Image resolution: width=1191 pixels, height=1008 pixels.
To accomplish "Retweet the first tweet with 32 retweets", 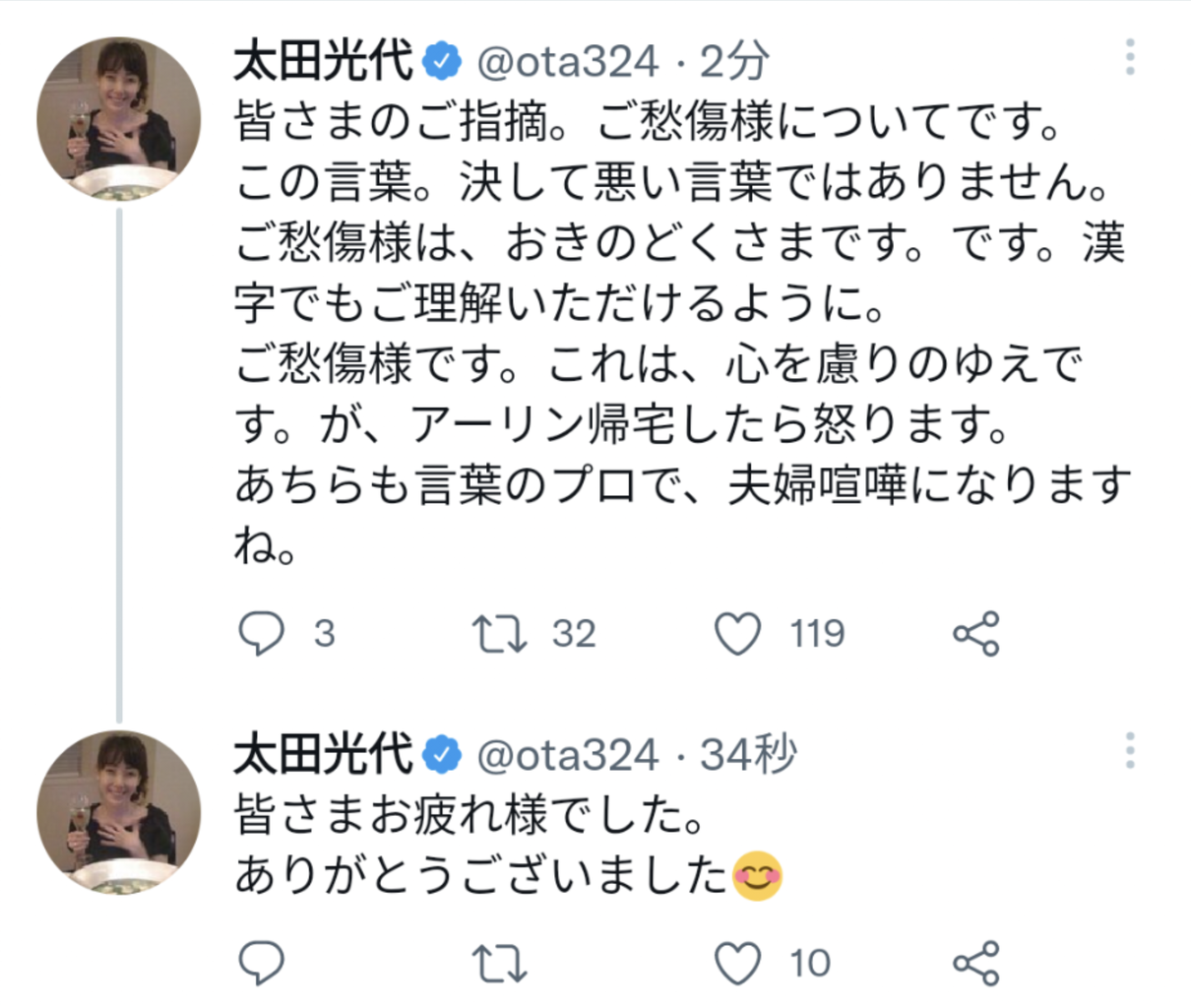I will (x=500, y=634).
